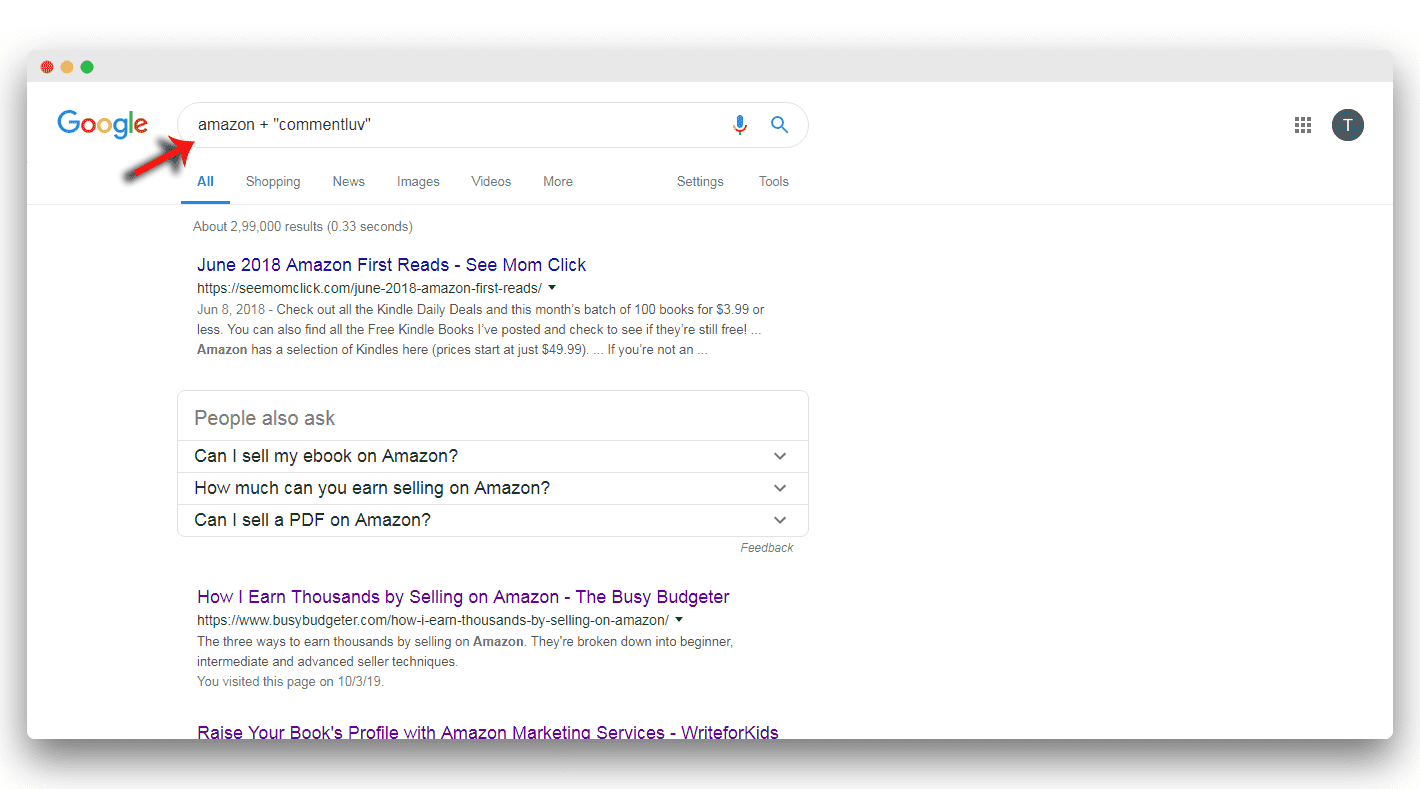Click the blue search magnifier icon
1420x789 pixels.
(x=779, y=125)
